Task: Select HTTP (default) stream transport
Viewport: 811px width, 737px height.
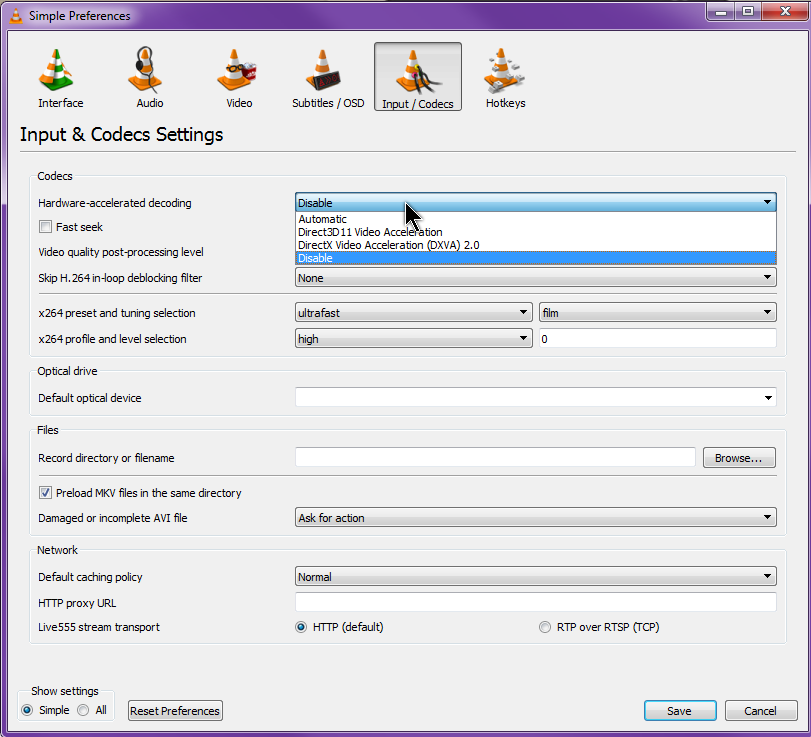Action: (x=301, y=627)
